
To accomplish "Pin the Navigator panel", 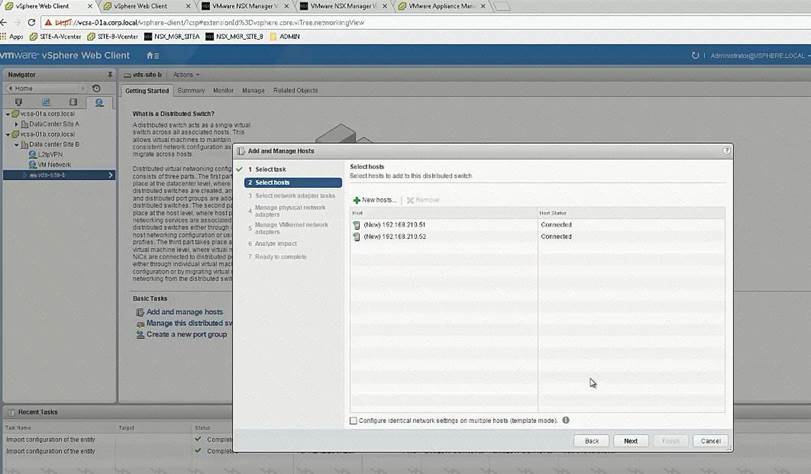I will tap(110, 75).
